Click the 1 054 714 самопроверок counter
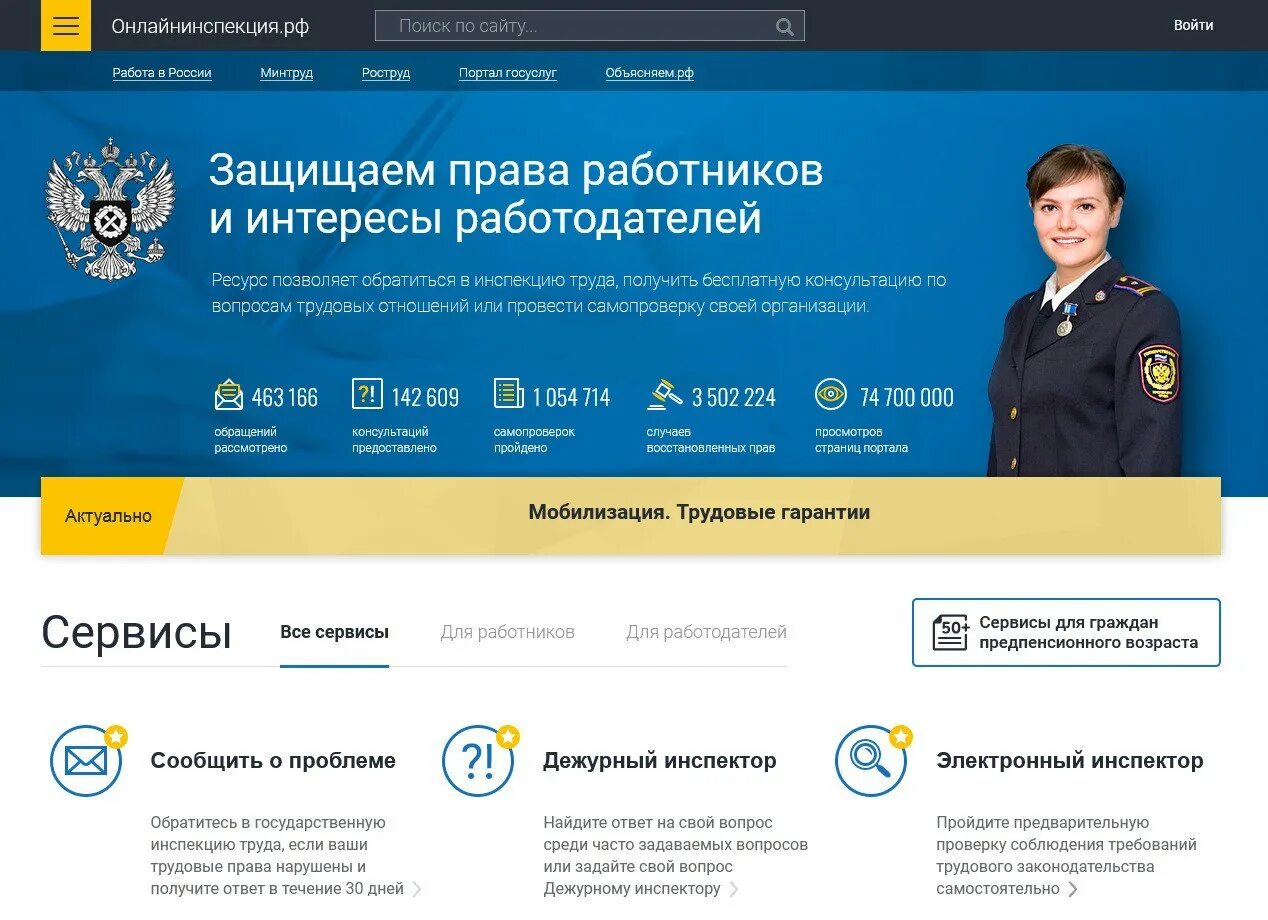 point(552,417)
